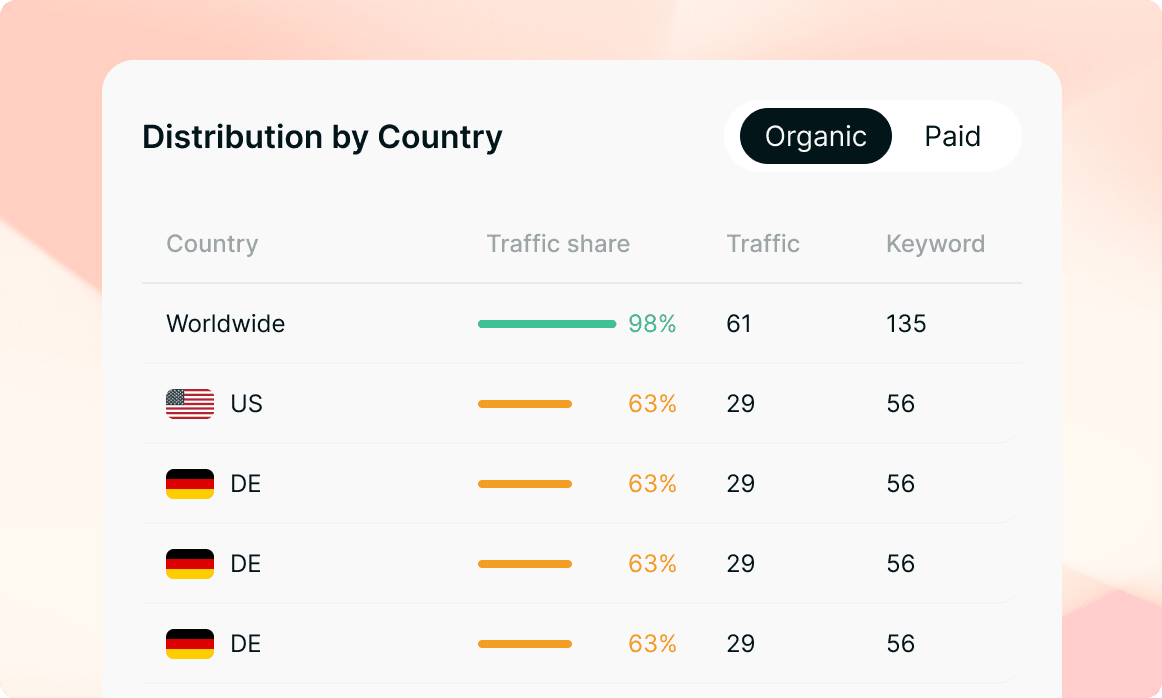The width and height of the screenshot is (1162, 698).
Task: Click the Worldwide green progress bar
Action: (547, 323)
